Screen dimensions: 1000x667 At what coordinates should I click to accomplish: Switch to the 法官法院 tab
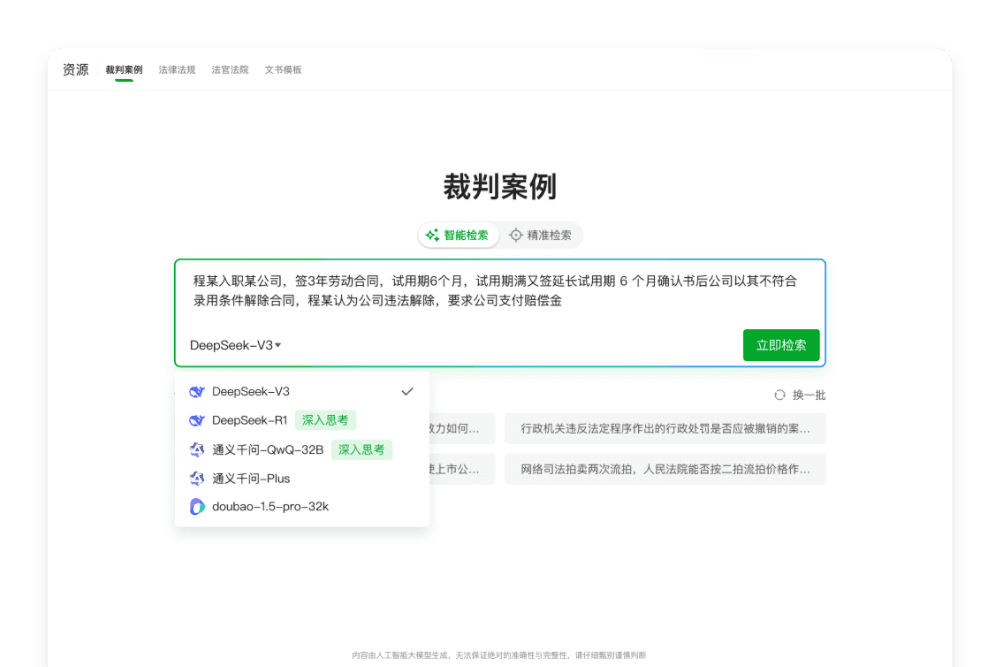tap(230, 70)
